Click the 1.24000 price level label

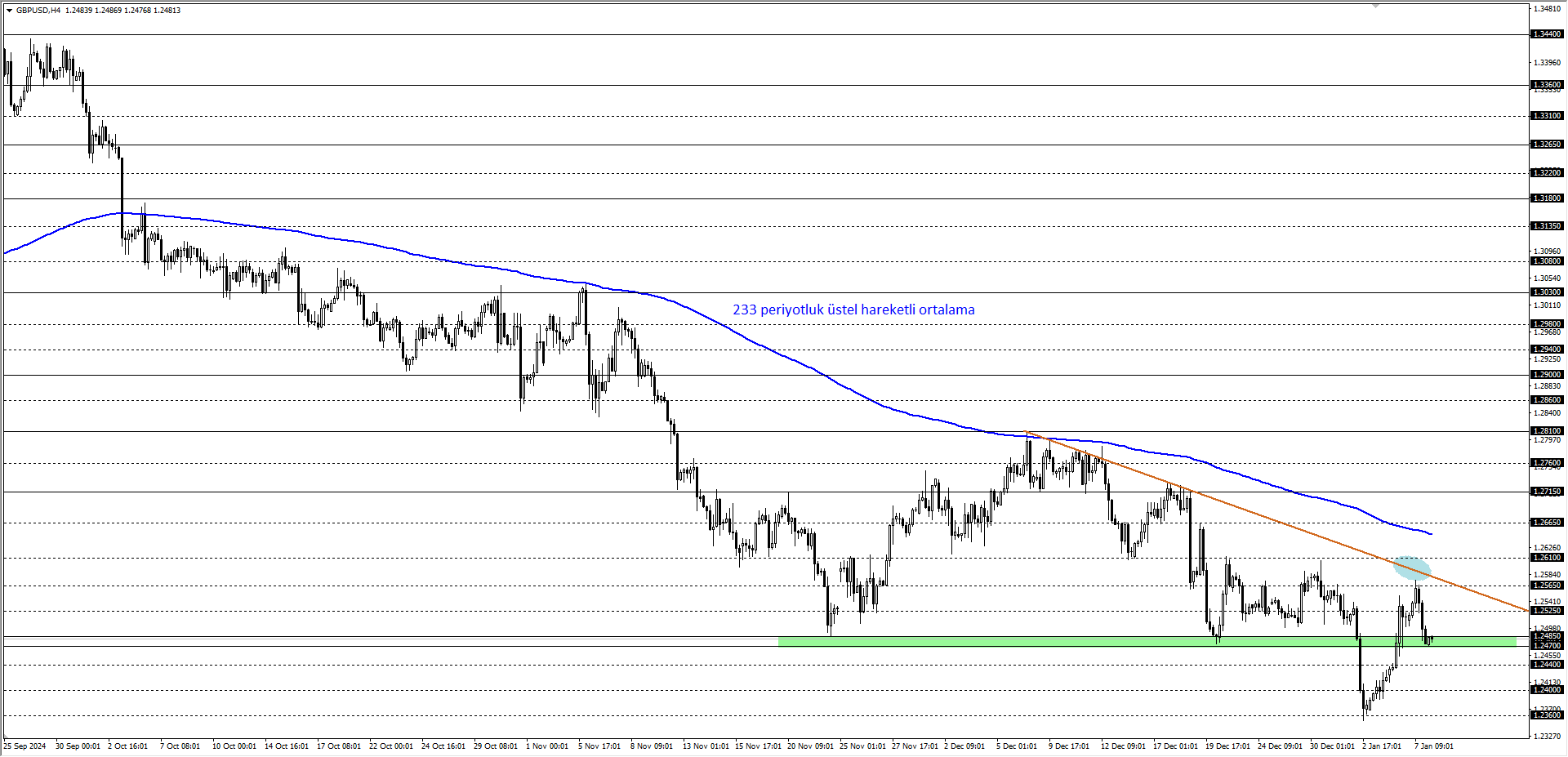[1547, 690]
